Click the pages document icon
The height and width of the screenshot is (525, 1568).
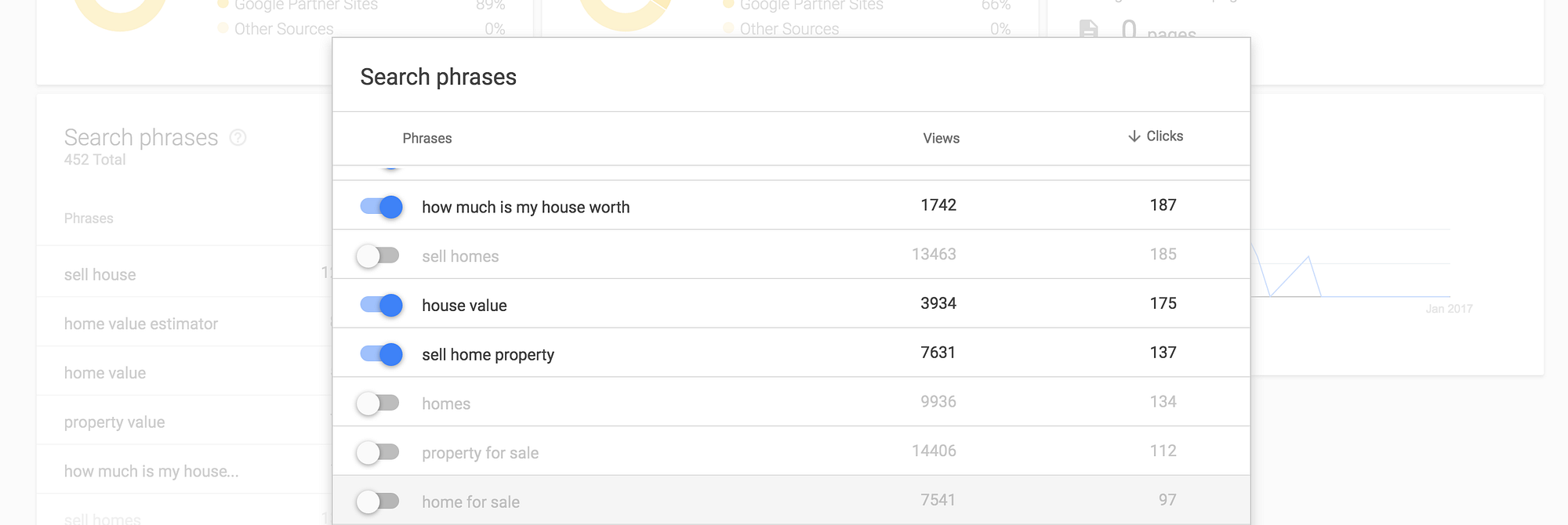click(1088, 30)
